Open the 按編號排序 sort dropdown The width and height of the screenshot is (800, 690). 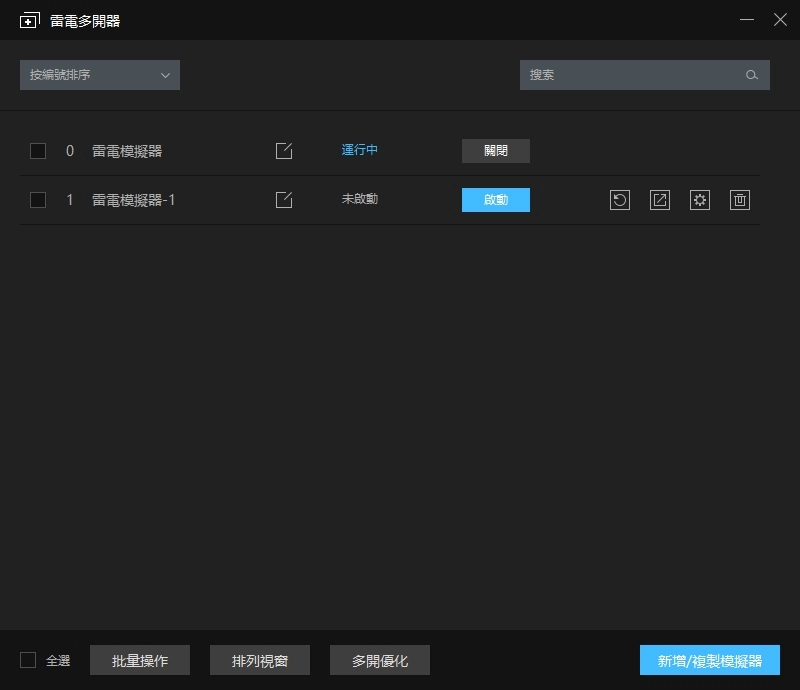99,75
